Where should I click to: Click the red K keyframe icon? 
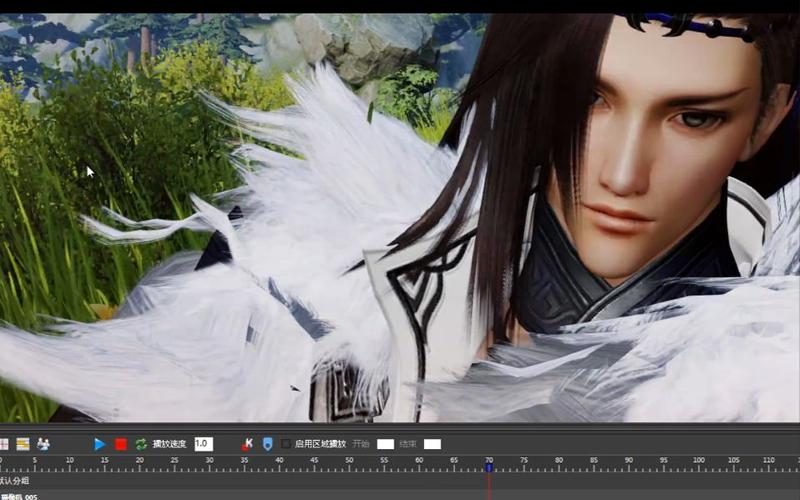pyautogui.click(x=247, y=444)
